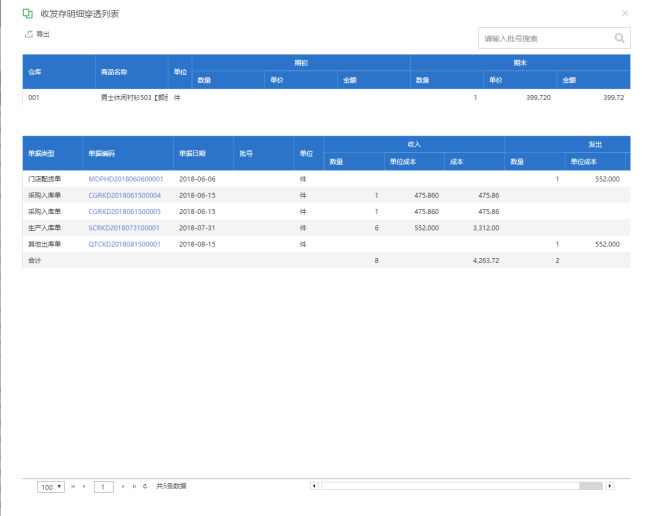Click the 单据日期 column header

203,154
